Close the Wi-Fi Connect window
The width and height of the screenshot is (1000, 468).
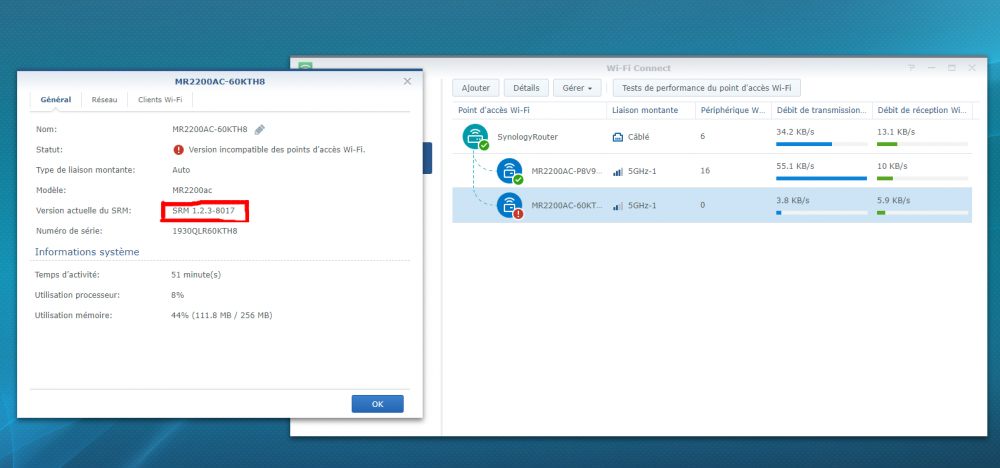point(972,68)
